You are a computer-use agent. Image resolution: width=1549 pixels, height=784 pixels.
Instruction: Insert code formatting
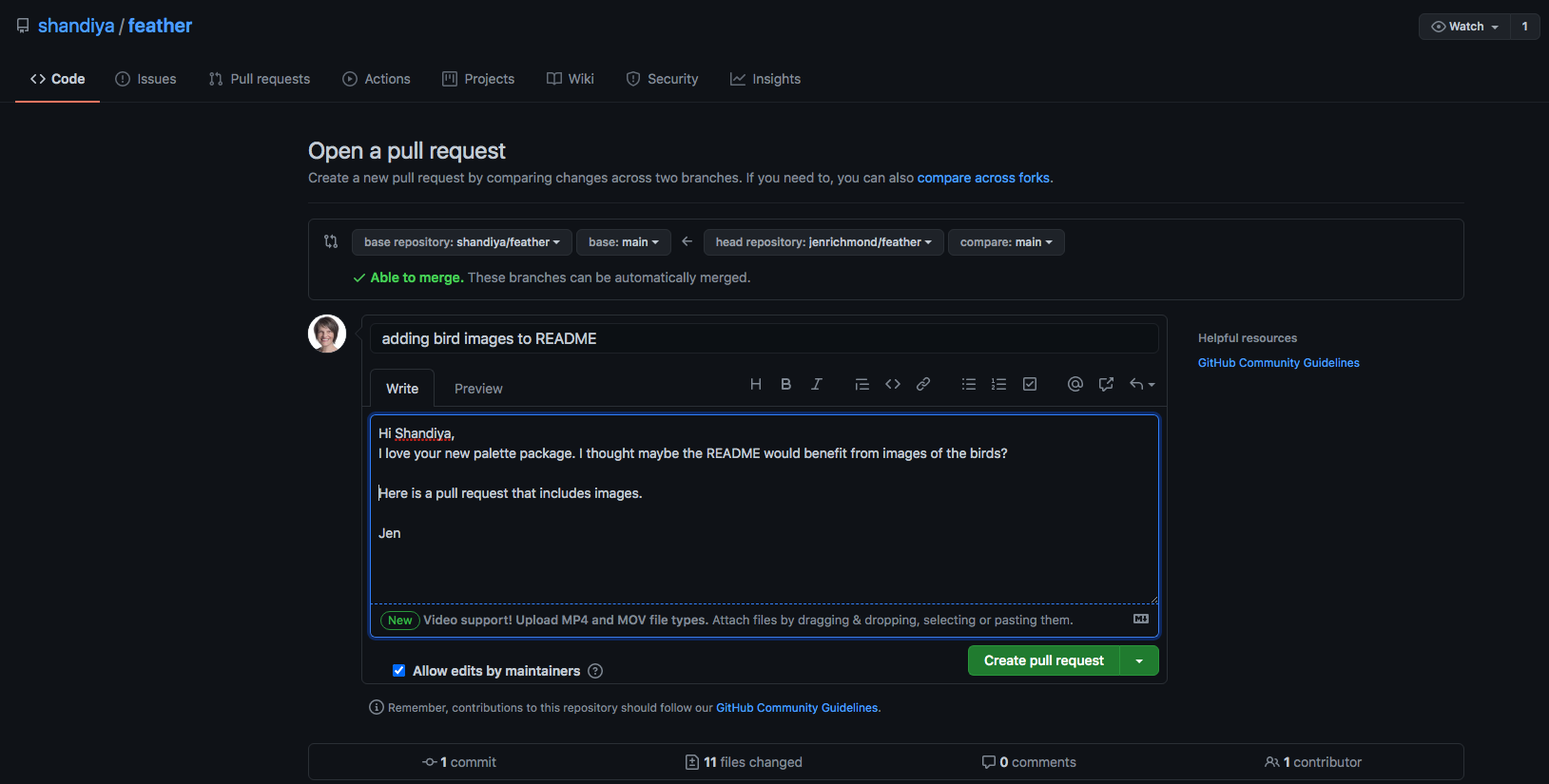(893, 384)
